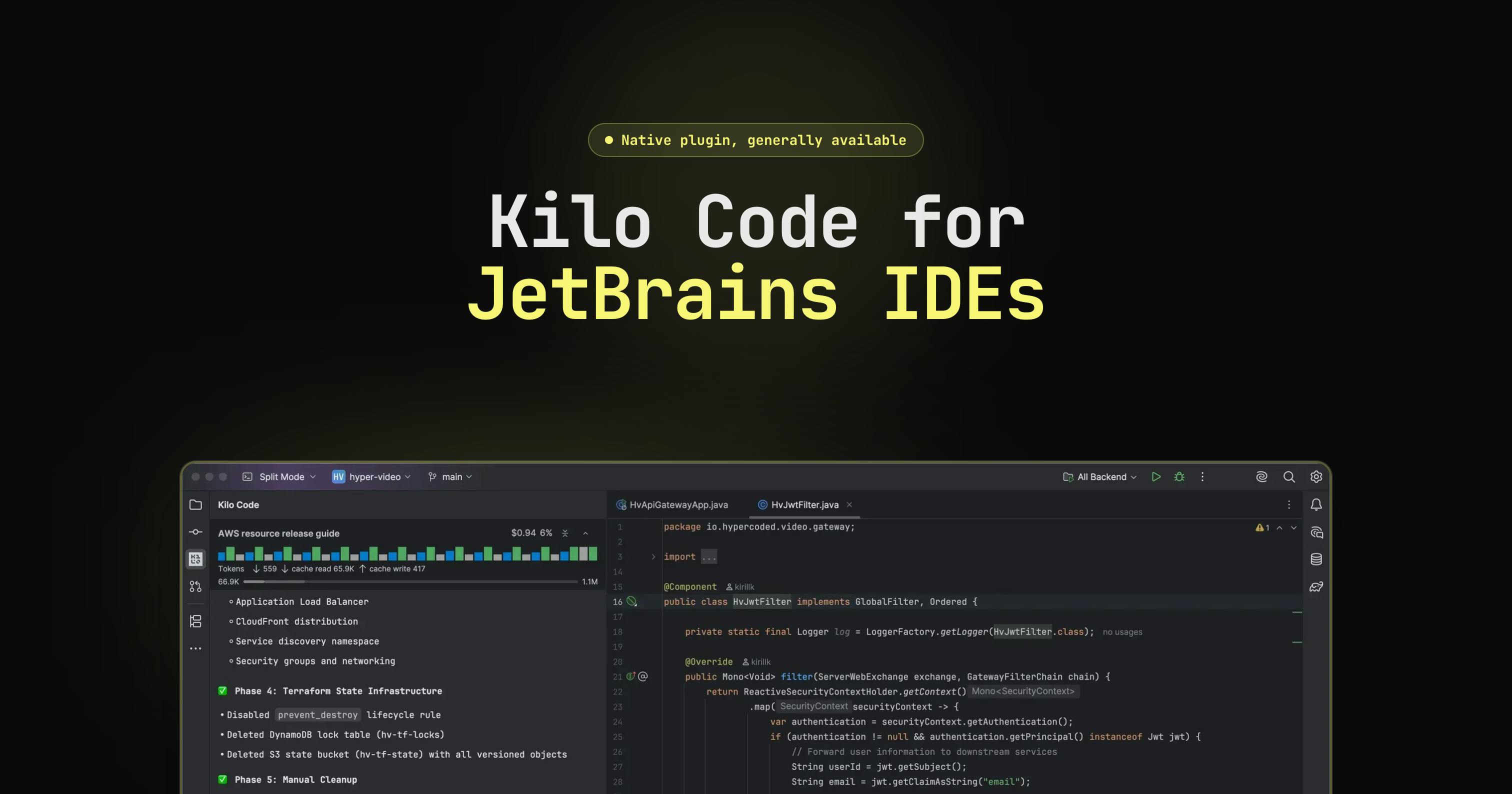Open the Notifications bell panel
The width and height of the screenshot is (1512, 794).
[x=1316, y=504]
